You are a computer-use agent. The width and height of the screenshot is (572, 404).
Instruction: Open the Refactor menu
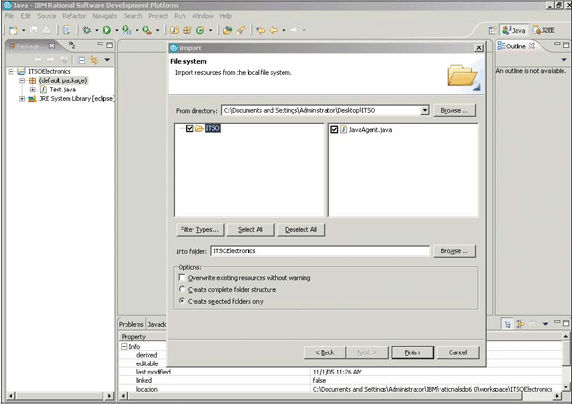tap(74, 16)
